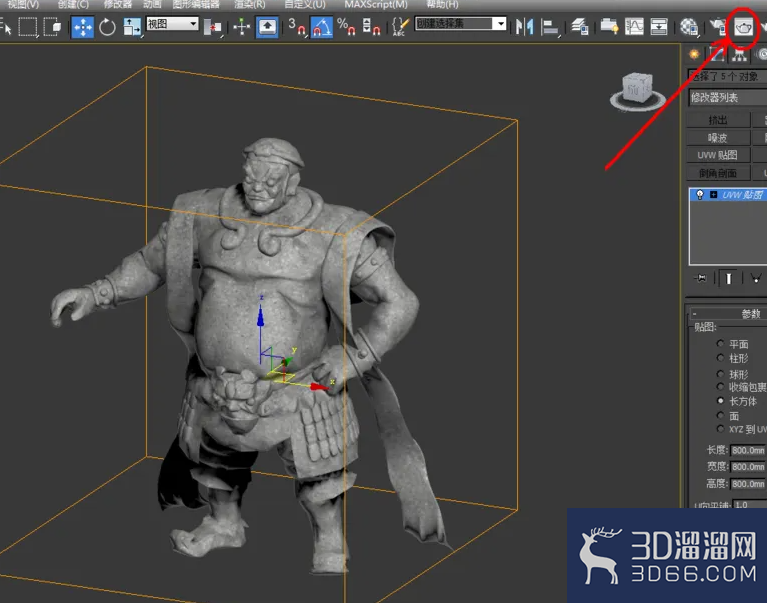The width and height of the screenshot is (767, 603).
Task: Open the Material Editor icon
Action: click(689, 27)
